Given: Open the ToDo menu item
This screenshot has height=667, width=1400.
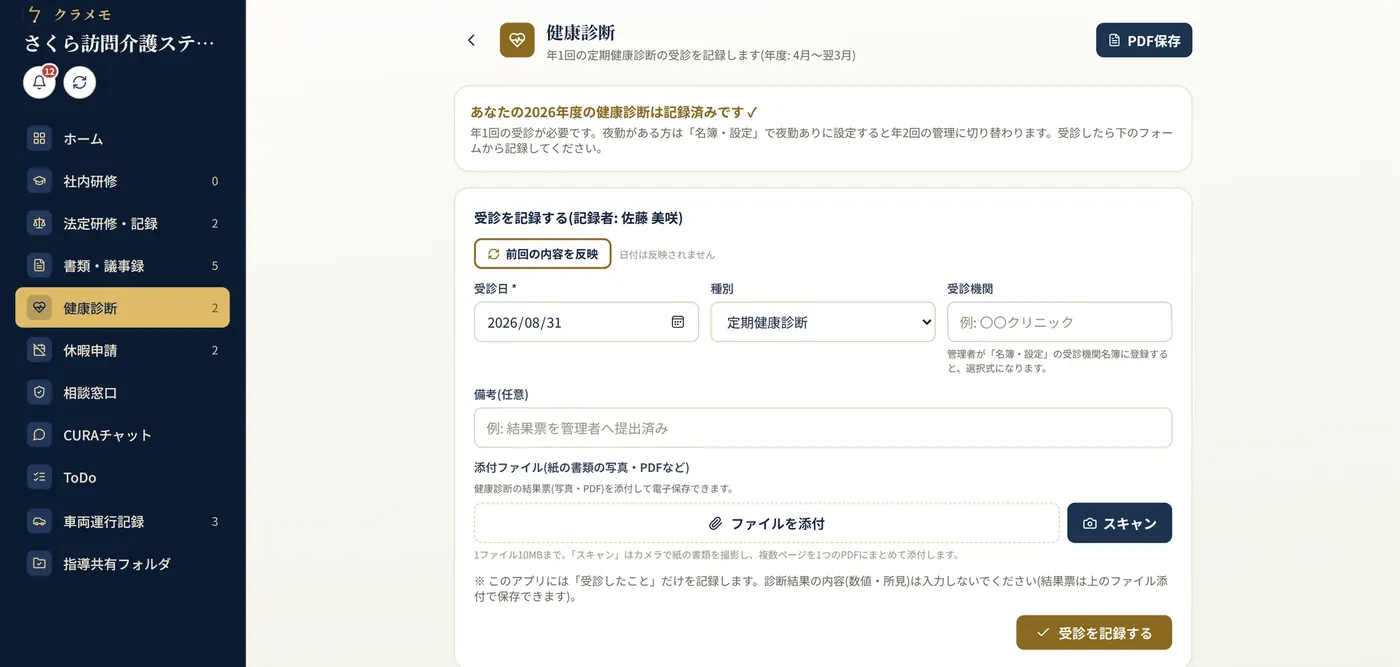Looking at the screenshot, I should click(x=122, y=477).
